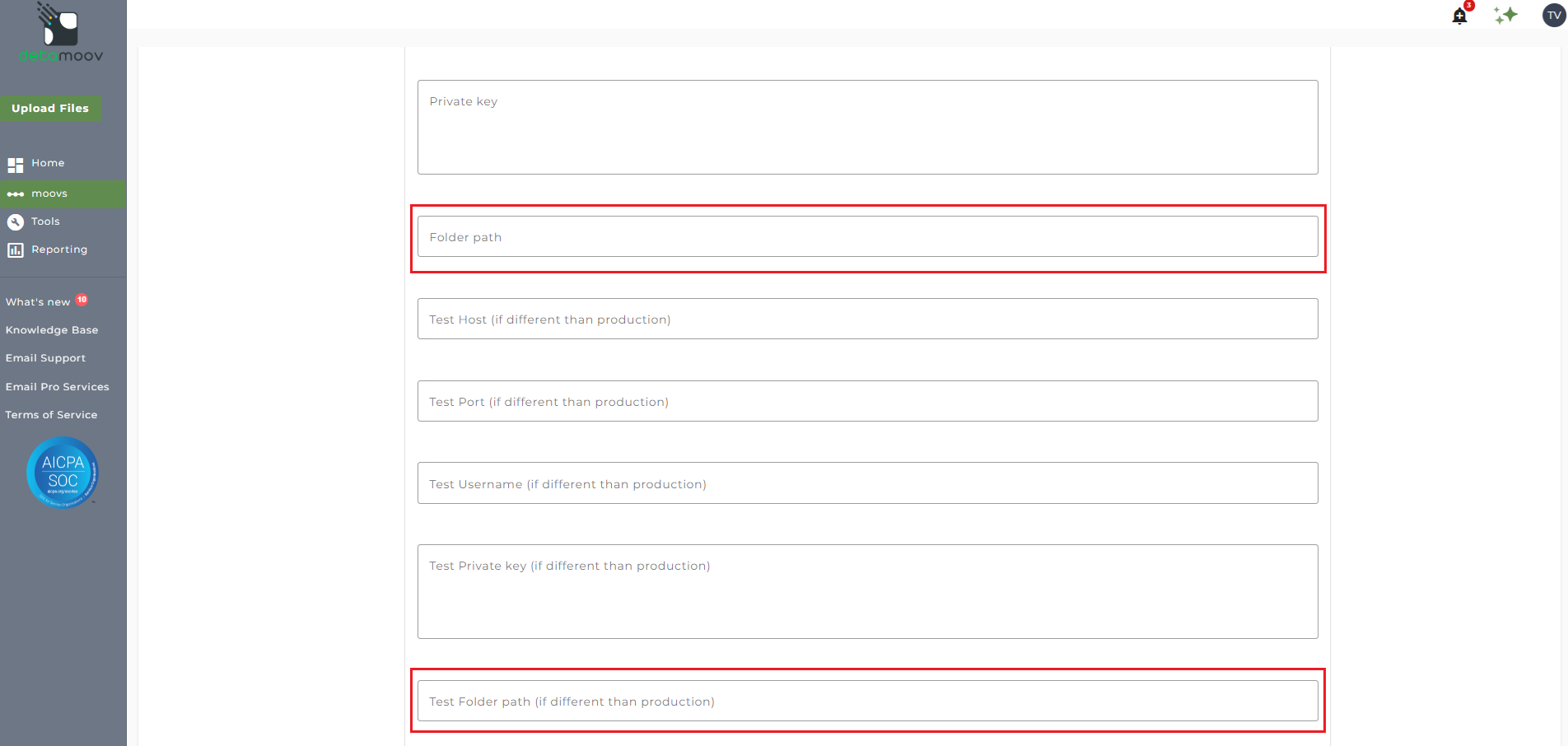Screen dimensions: 1568x746
Task: Click the Reporting chart icon
Action: tap(16, 250)
